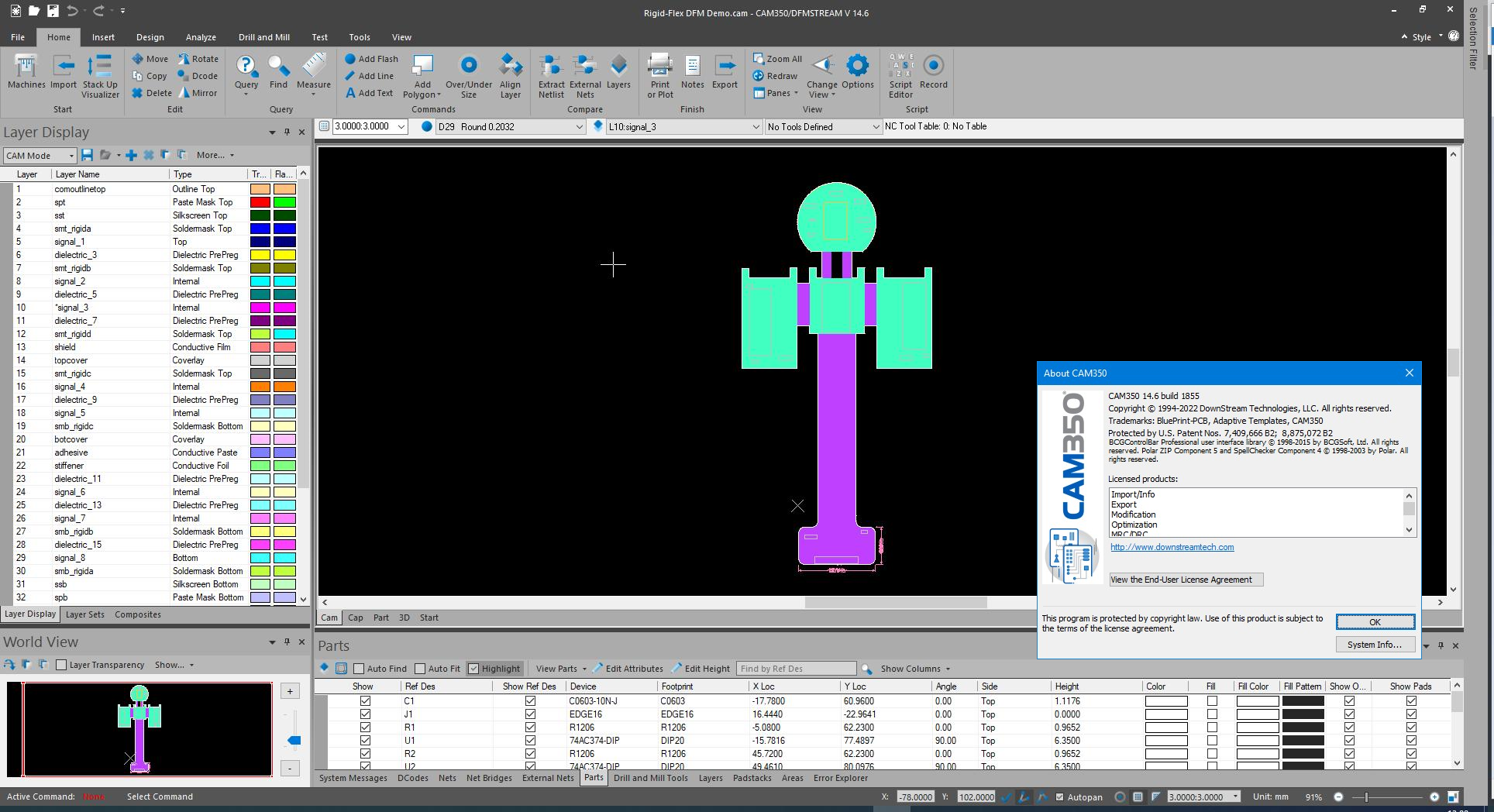
Task: Open the More... menu in Layer Display
Action: pyautogui.click(x=215, y=155)
